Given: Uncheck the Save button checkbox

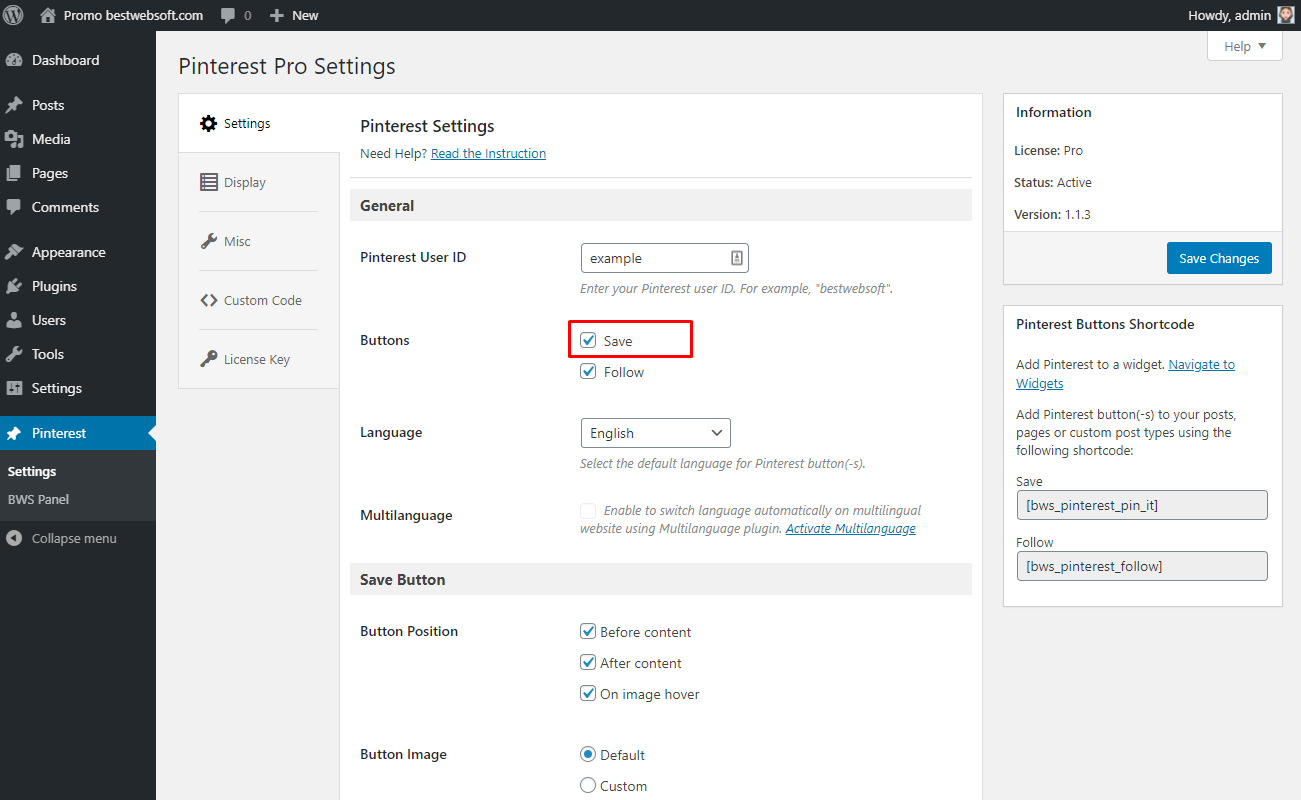Looking at the screenshot, I should [588, 340].
